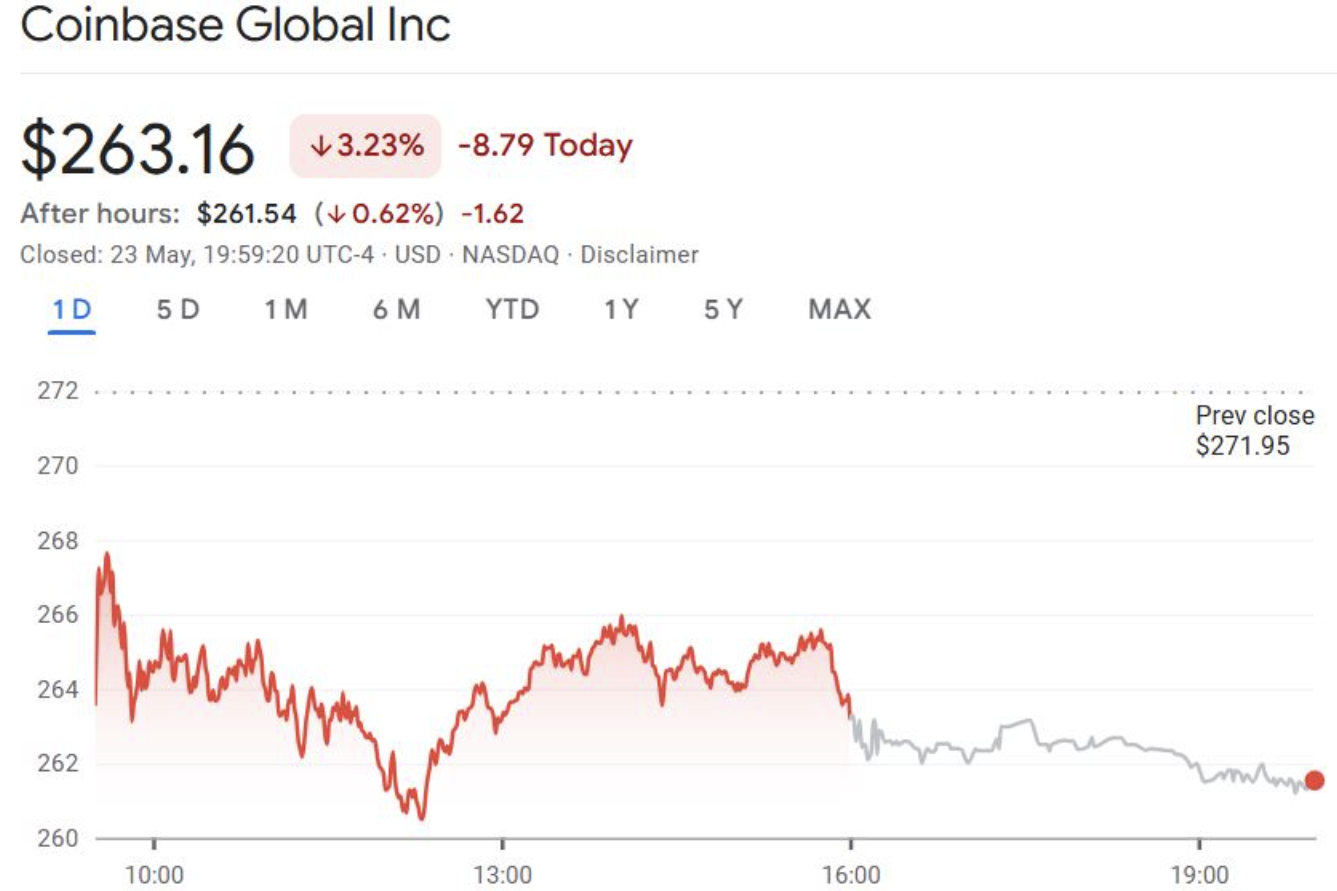Click the 19:00 time axis label

coord(1198,874)
